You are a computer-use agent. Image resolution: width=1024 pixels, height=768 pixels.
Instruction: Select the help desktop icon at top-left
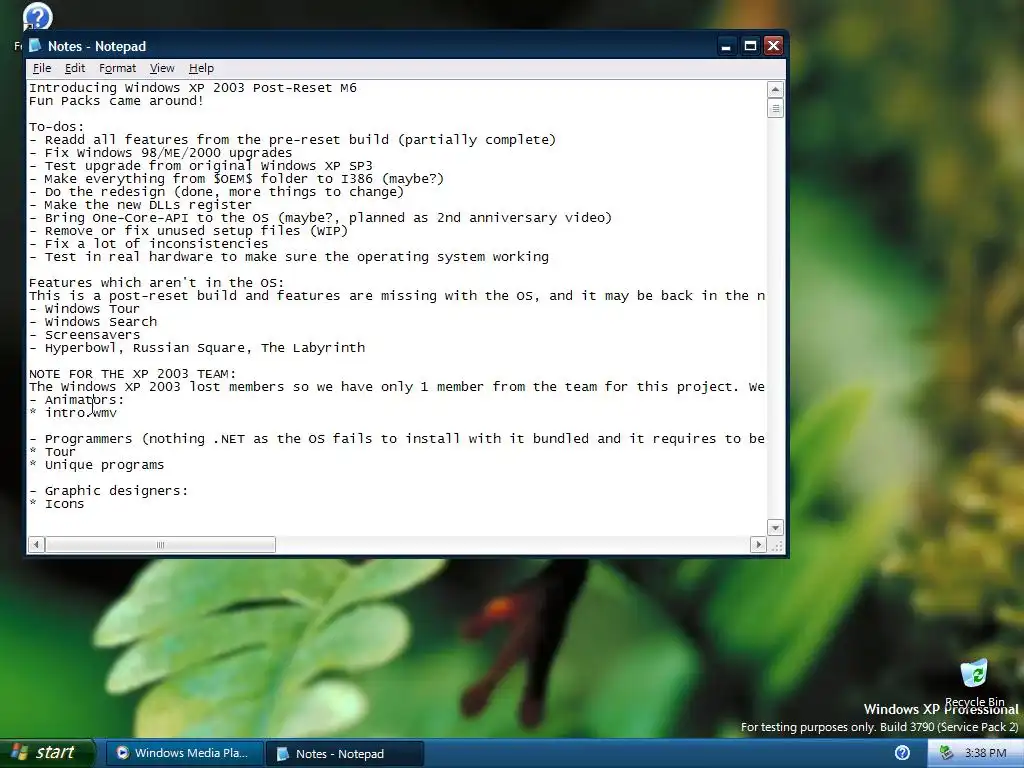click(37, 16)
